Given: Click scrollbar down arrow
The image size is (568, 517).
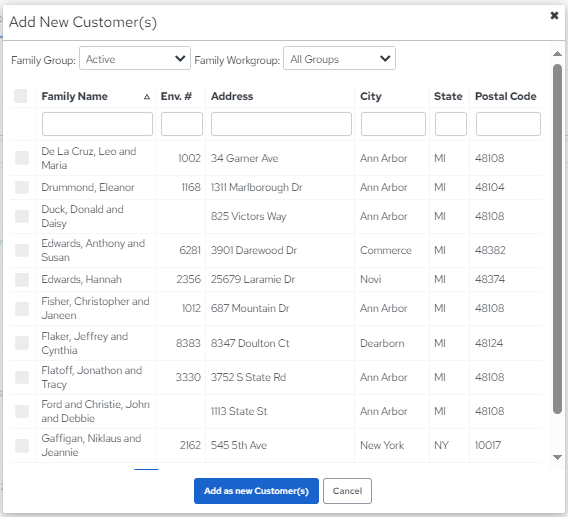Looking at the screenshot, I should pos(557,457).
